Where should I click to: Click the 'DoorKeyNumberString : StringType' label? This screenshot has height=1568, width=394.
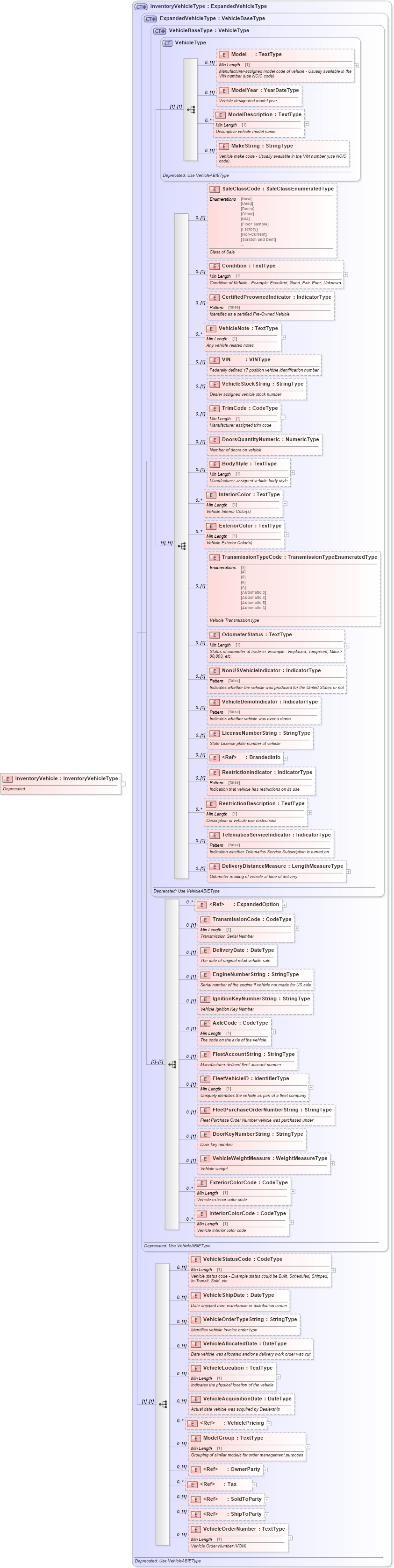pyautogui.click(x=258, y=1134)
